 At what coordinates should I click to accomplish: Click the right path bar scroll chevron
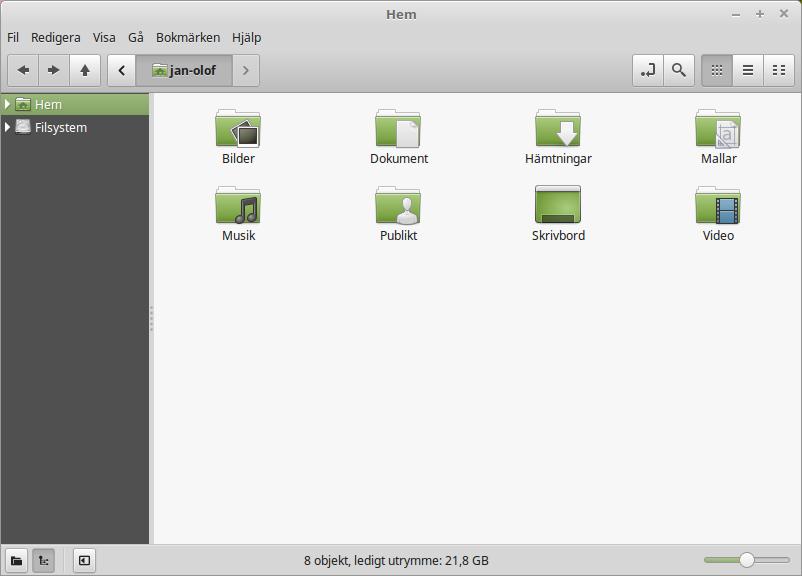coord(246,70)
